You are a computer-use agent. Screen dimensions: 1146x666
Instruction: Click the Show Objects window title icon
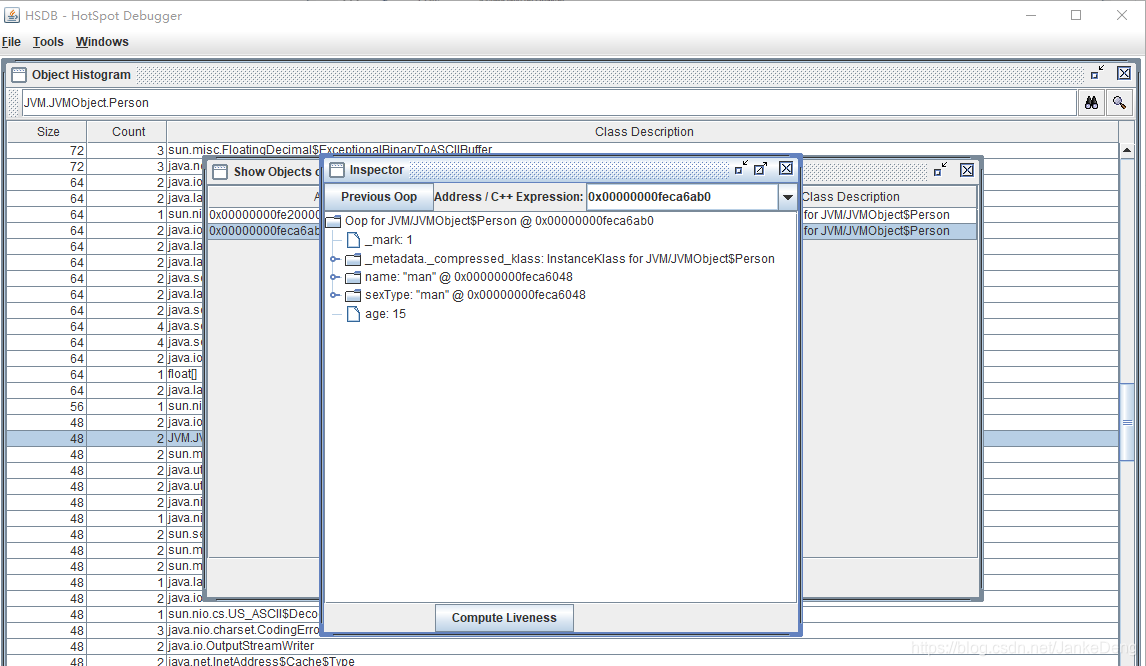pyautogui.click(x=219, y=172)
